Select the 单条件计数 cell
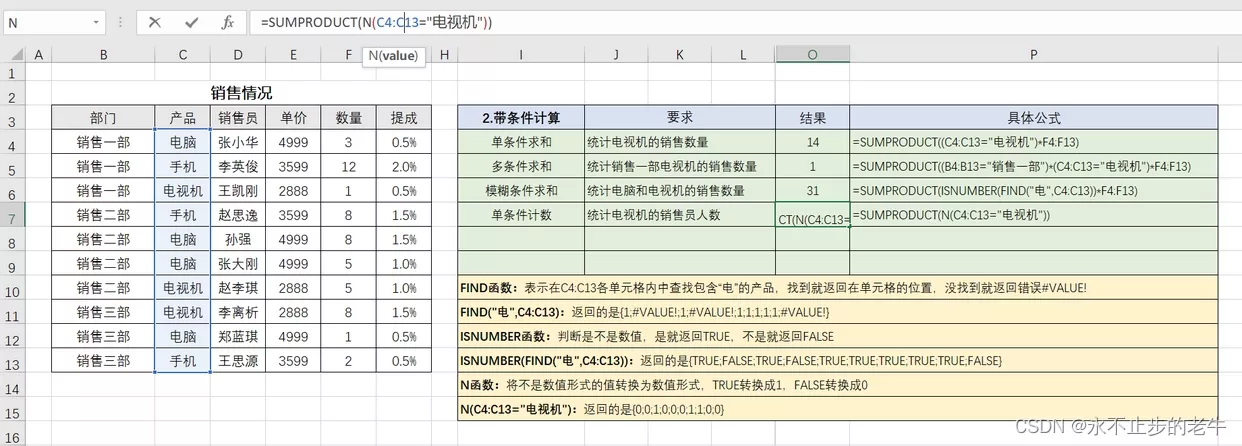 coord(521,214)
